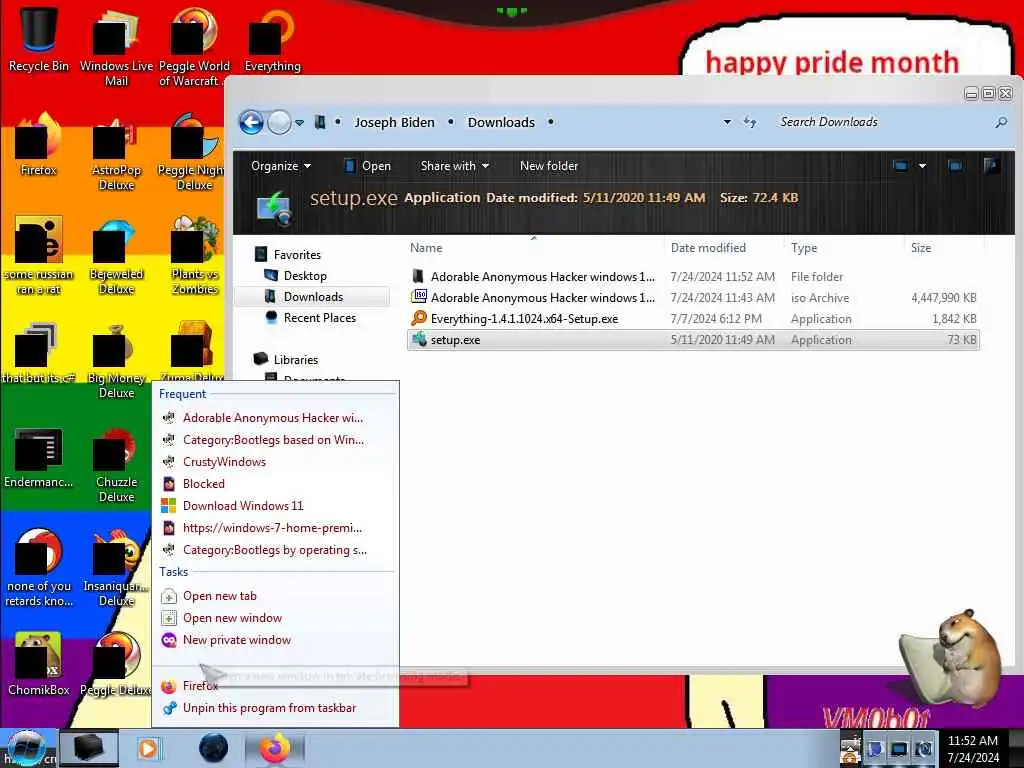This screenshot has height=768, width=1024.
Task: Launch Firefox from the desktop icon
Action: click(x=39, y=145)
